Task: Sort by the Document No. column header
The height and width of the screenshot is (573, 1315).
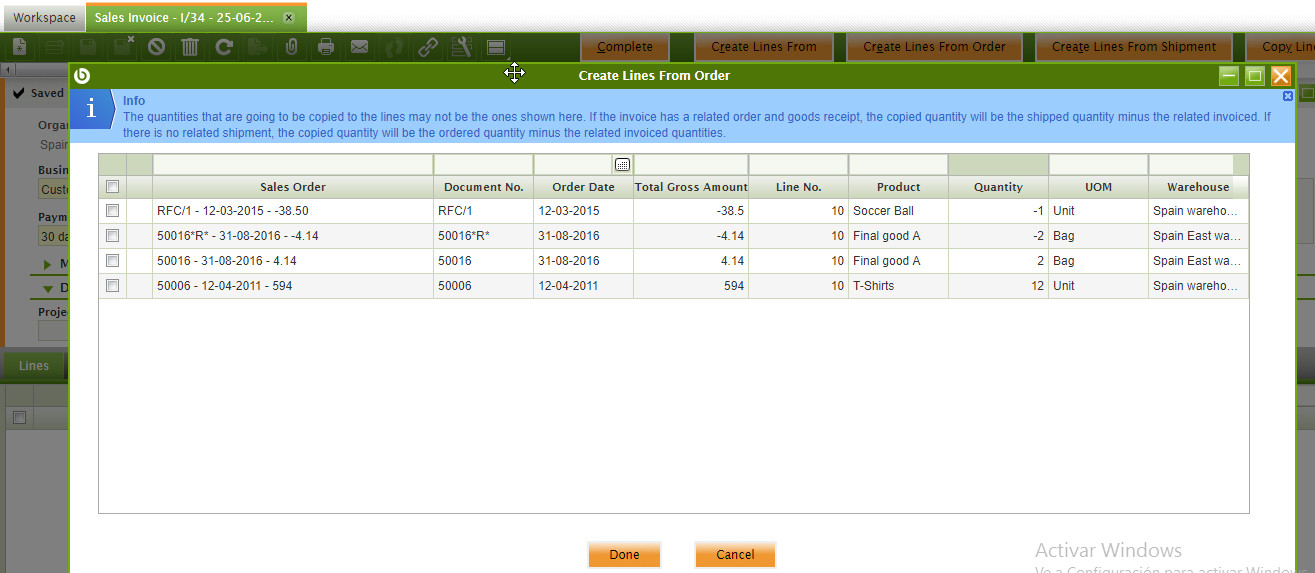Action: (x=484, y=187)
